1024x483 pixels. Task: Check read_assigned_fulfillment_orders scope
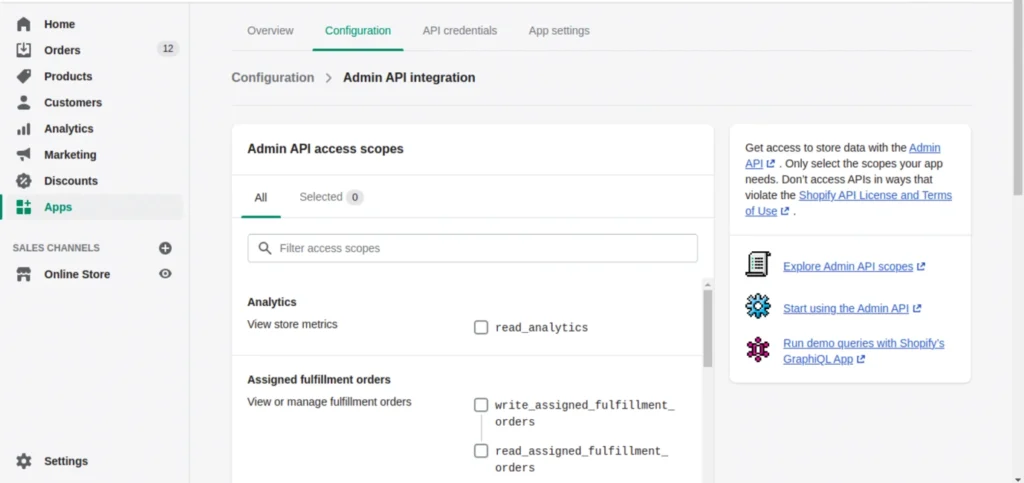[481, 451]
